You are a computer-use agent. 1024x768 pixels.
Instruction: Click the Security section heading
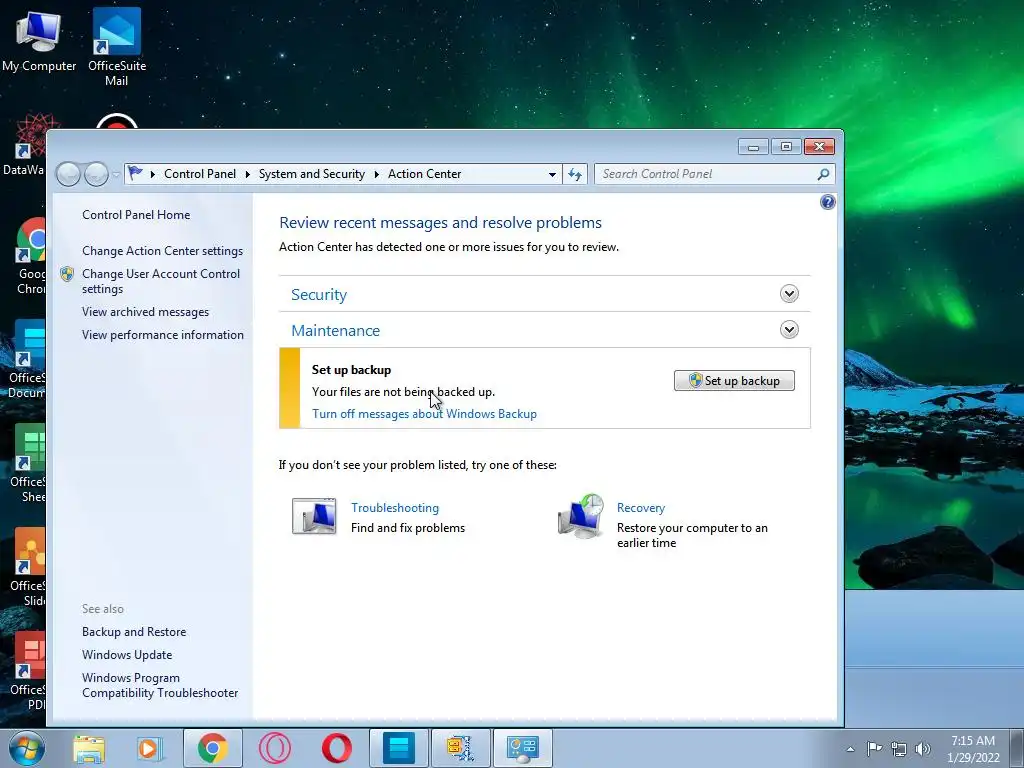pos(319,295)
